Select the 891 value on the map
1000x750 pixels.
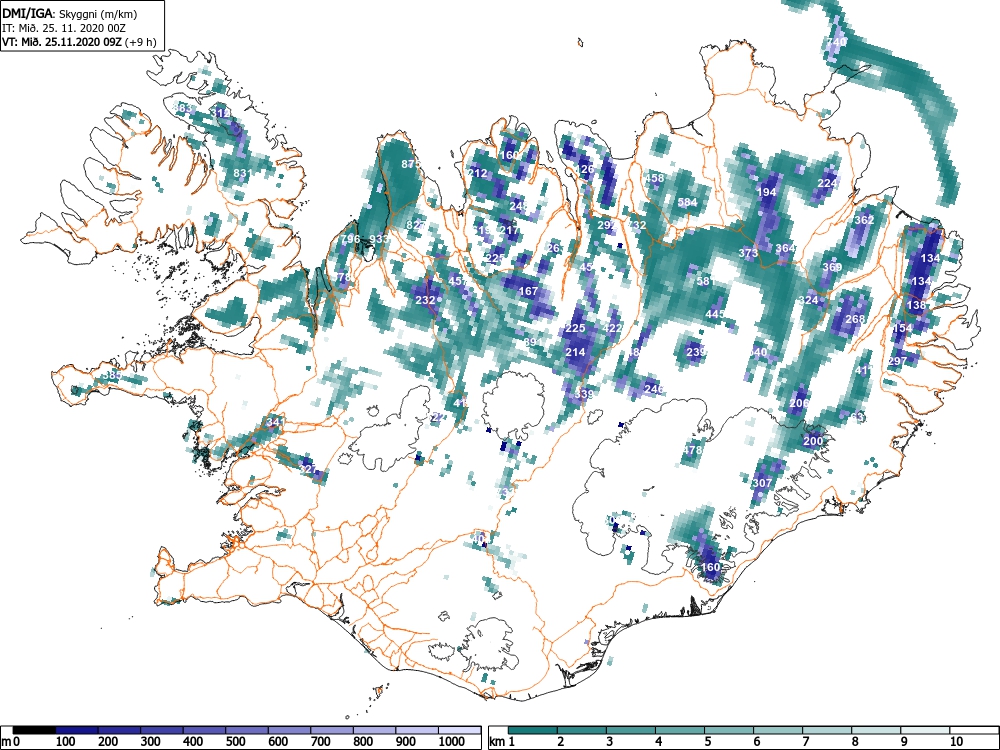[533, 342]
